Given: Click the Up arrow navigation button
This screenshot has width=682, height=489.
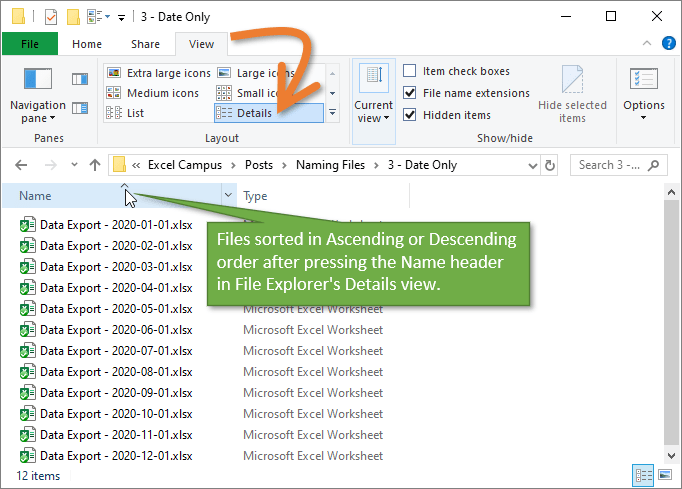Looking at the screenshot, I should [x=95, y=165].
